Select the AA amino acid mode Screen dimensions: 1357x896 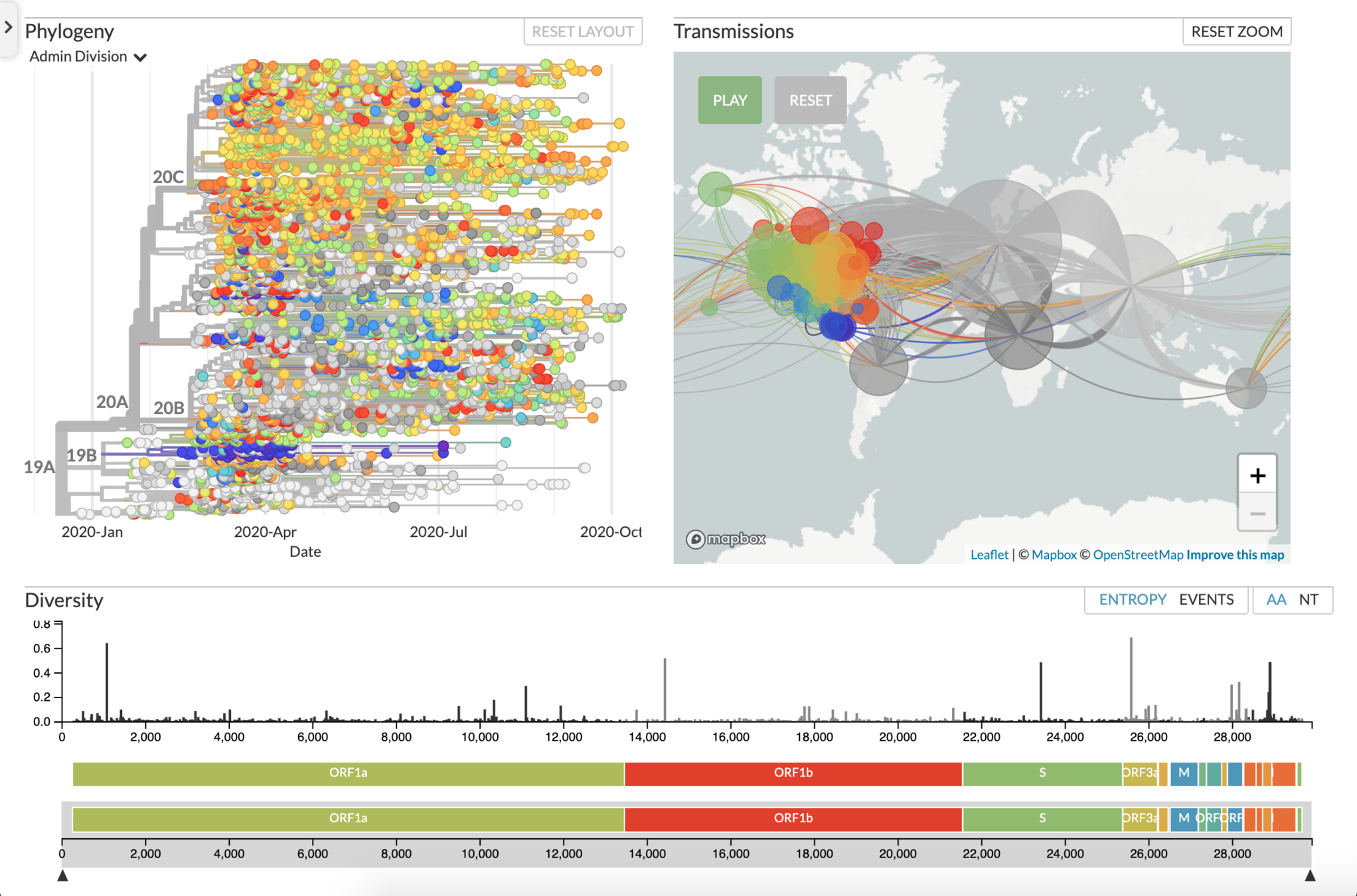click(1275, 599)
